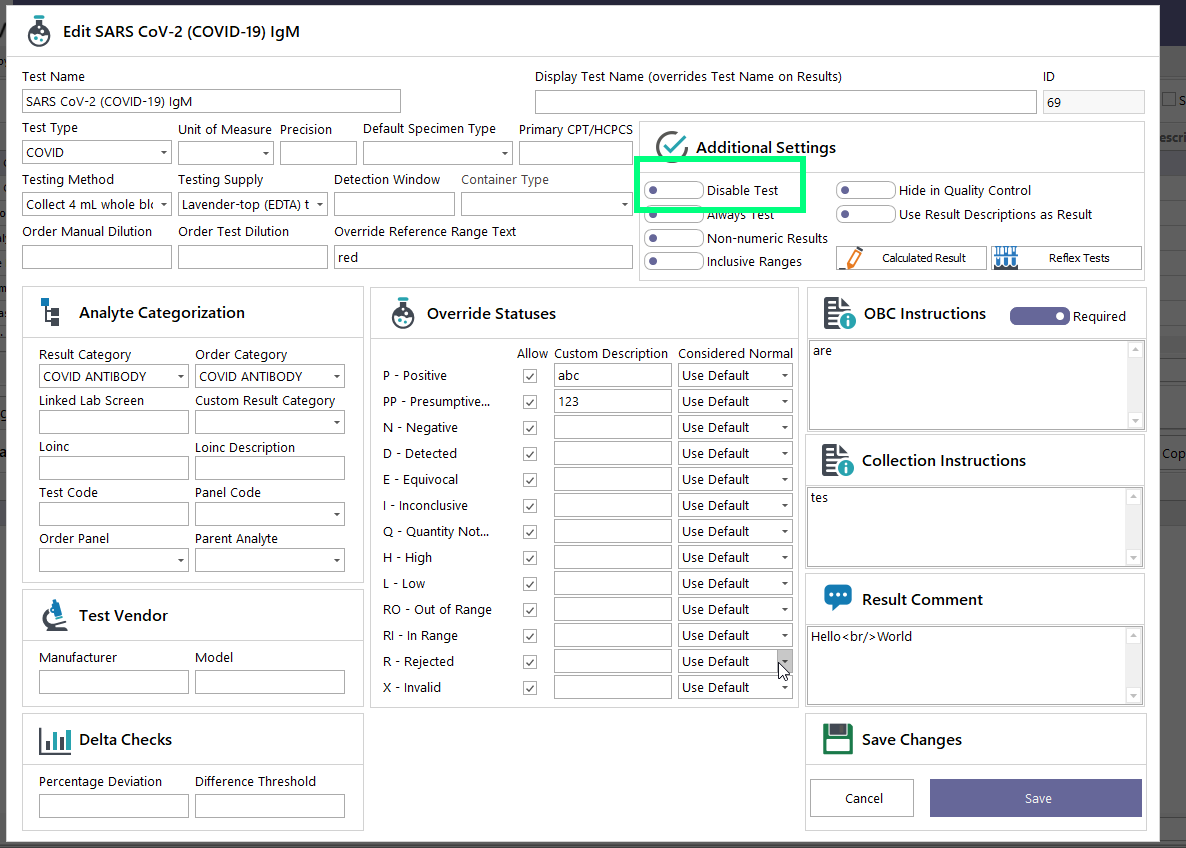Turn off OBC Instructions Required switch
1186x848 pixels.
[x=1039, y=316]
